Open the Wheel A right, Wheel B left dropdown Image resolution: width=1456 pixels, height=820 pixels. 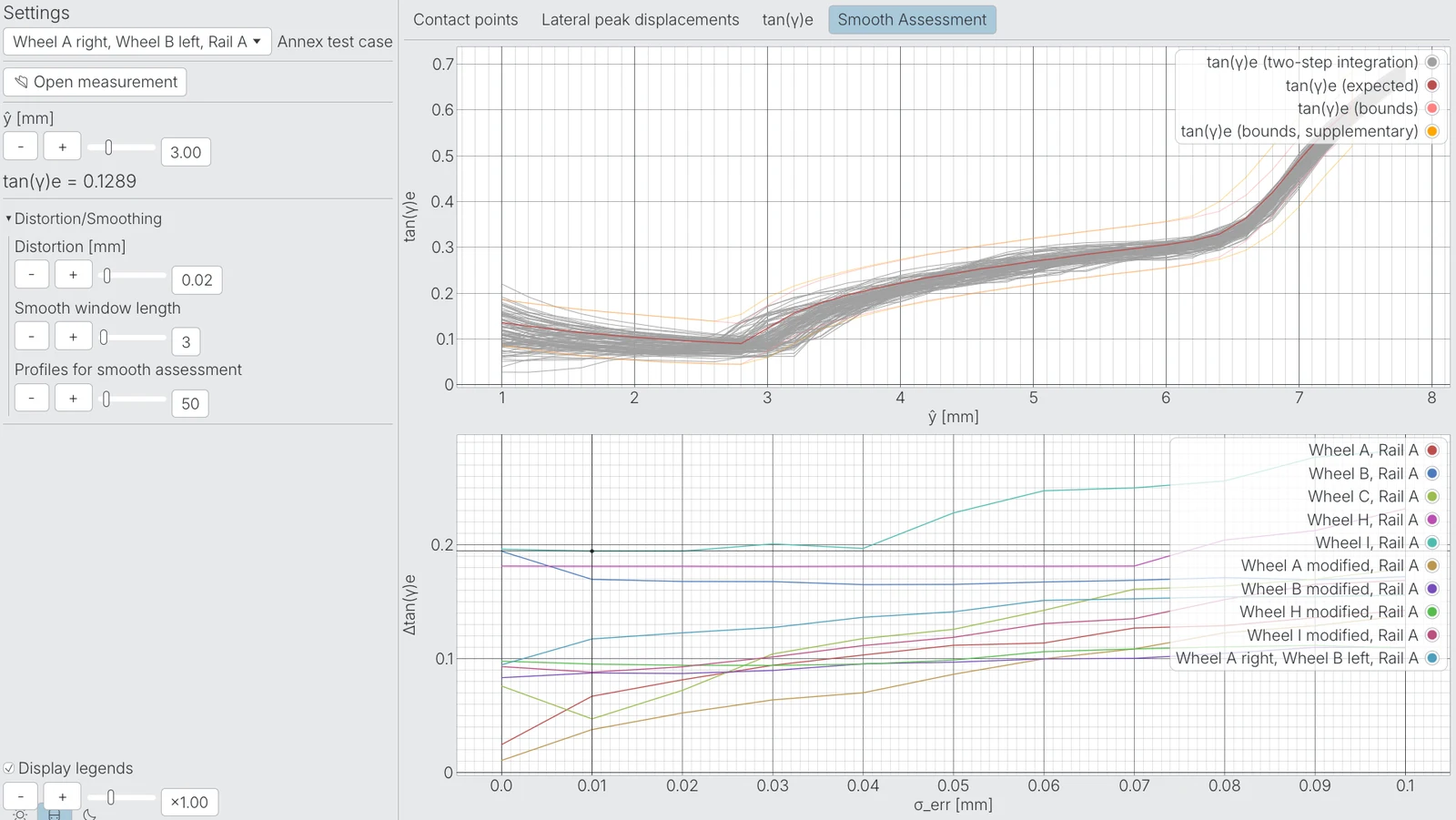[137, 42]
